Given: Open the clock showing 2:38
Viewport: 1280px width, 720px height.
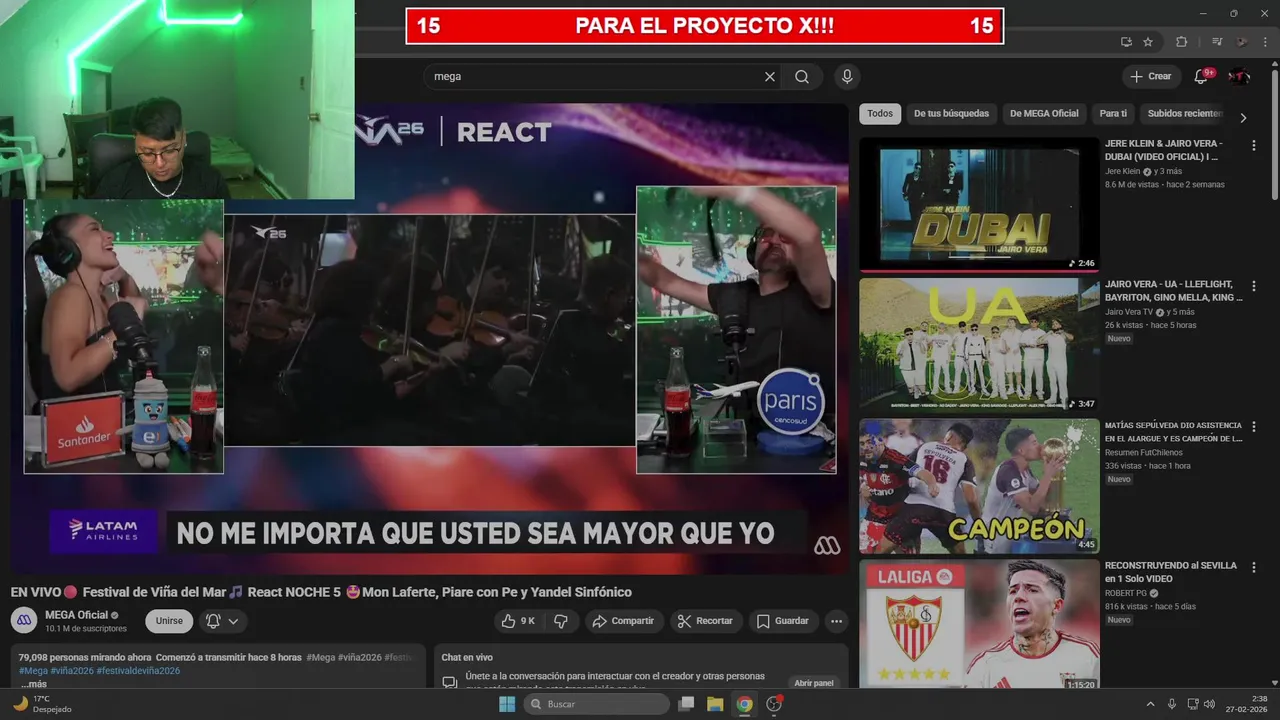Looking at the screenshot, I should [x=1248, y=704].
